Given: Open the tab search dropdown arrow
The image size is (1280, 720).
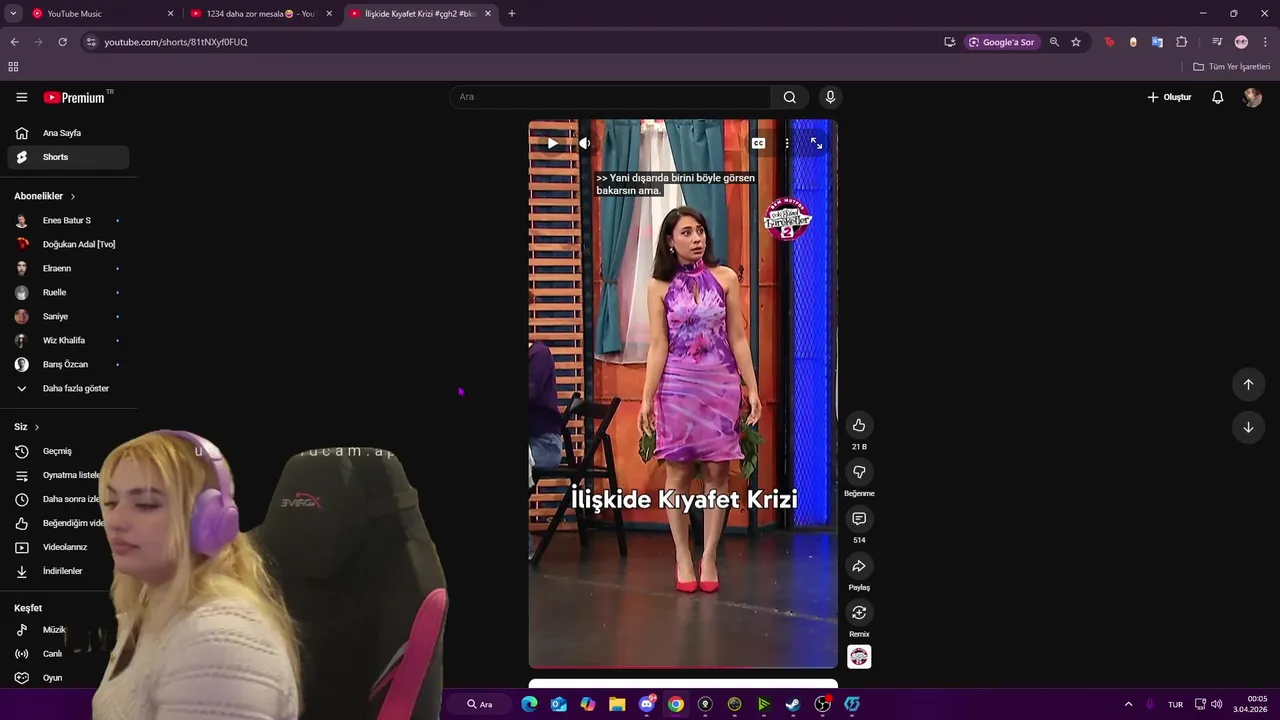Looking at the screenshot, I should pos(13,14).
